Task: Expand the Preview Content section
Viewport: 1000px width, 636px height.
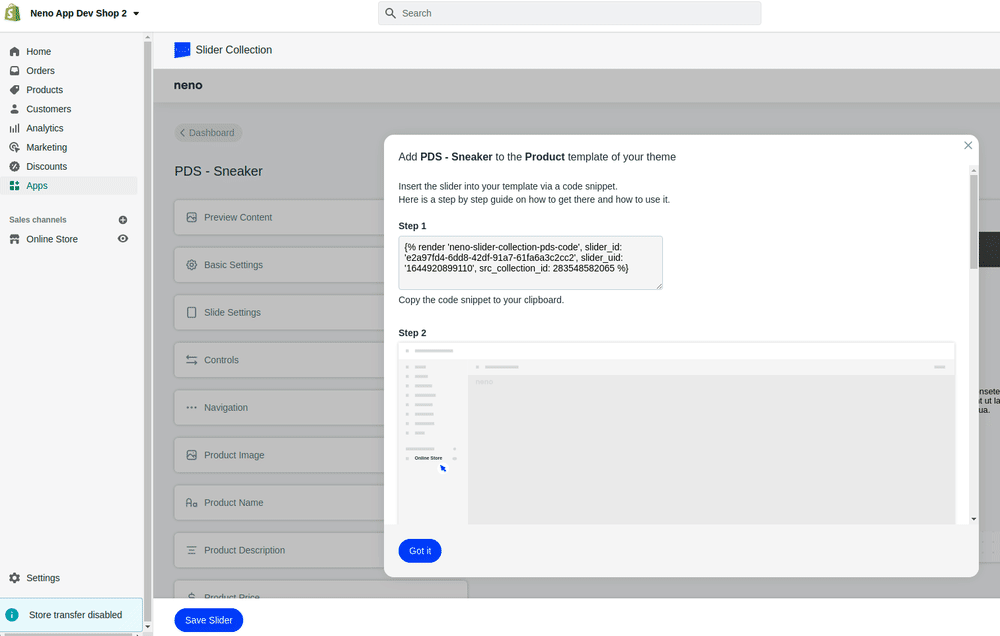Action: [x=279, y=218]
